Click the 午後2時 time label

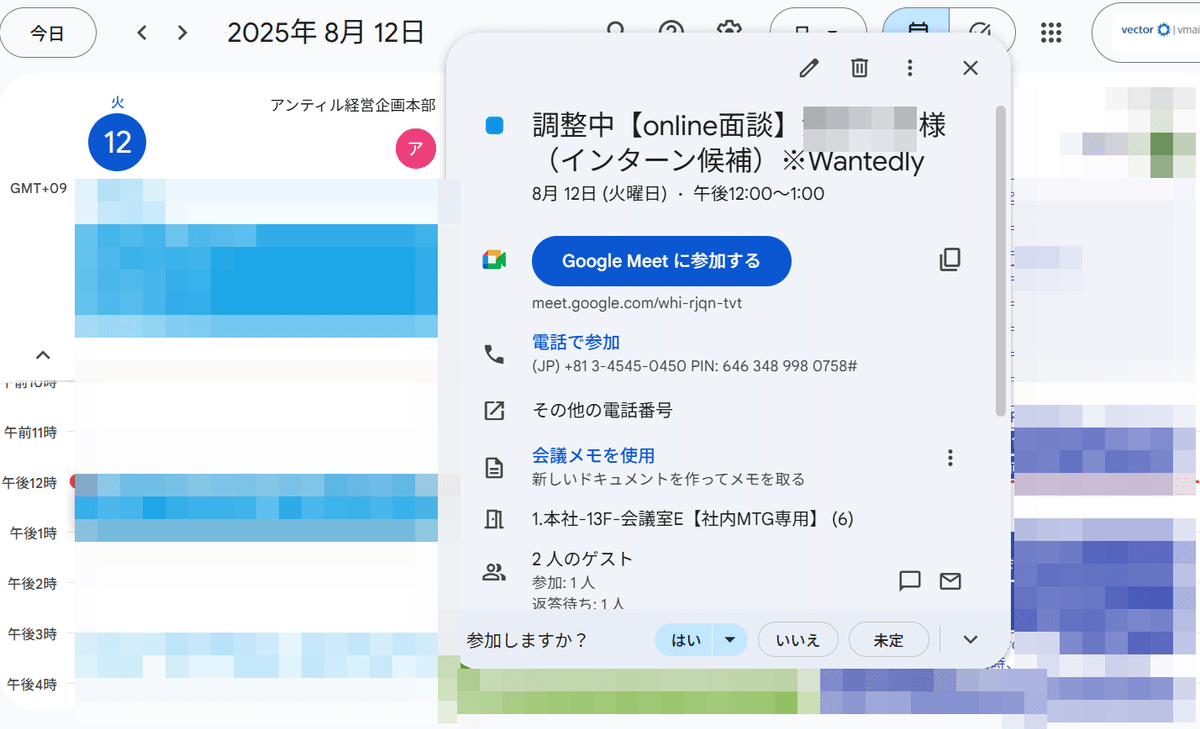tap(31, 583)
